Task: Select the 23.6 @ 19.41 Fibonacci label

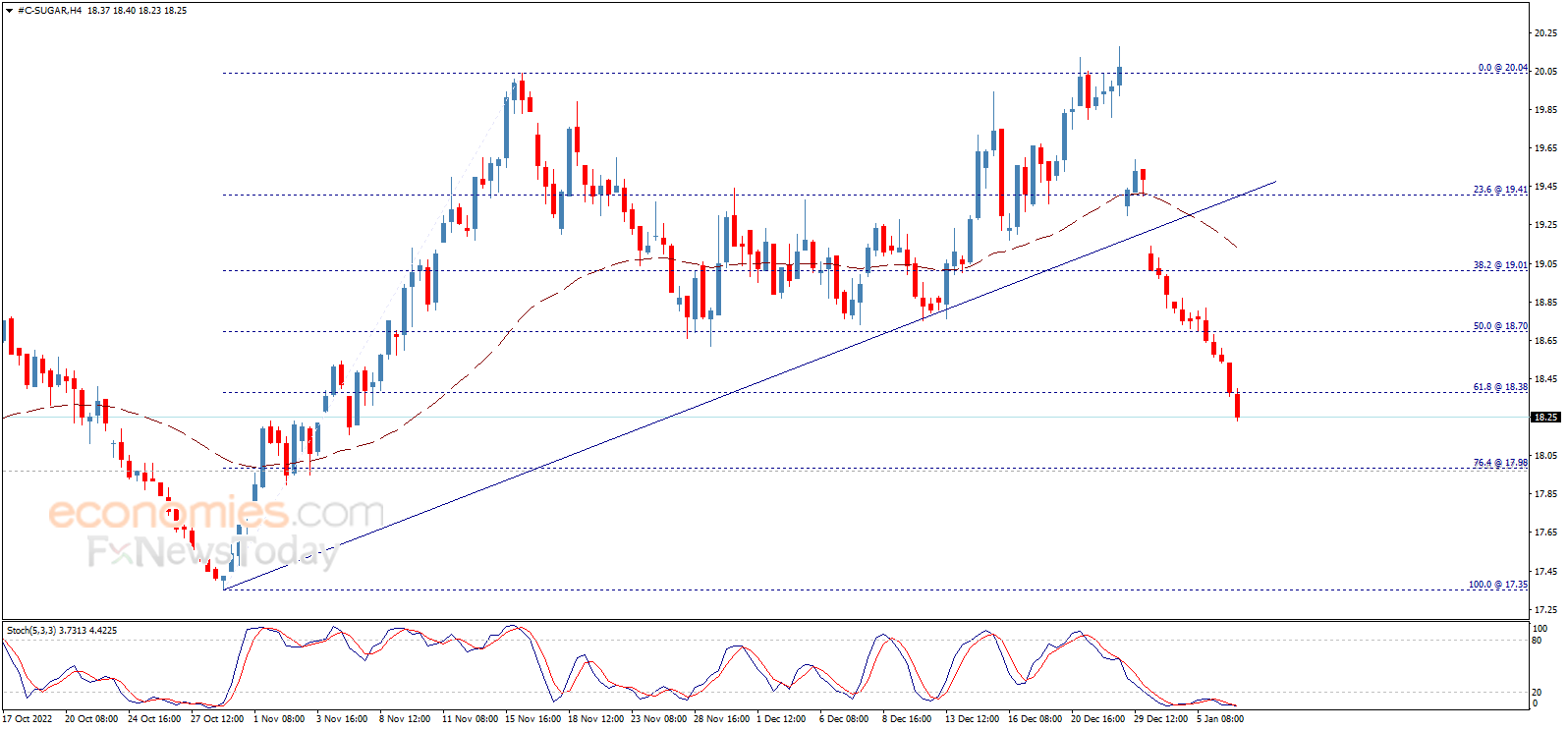Action: coord(1499,190)
